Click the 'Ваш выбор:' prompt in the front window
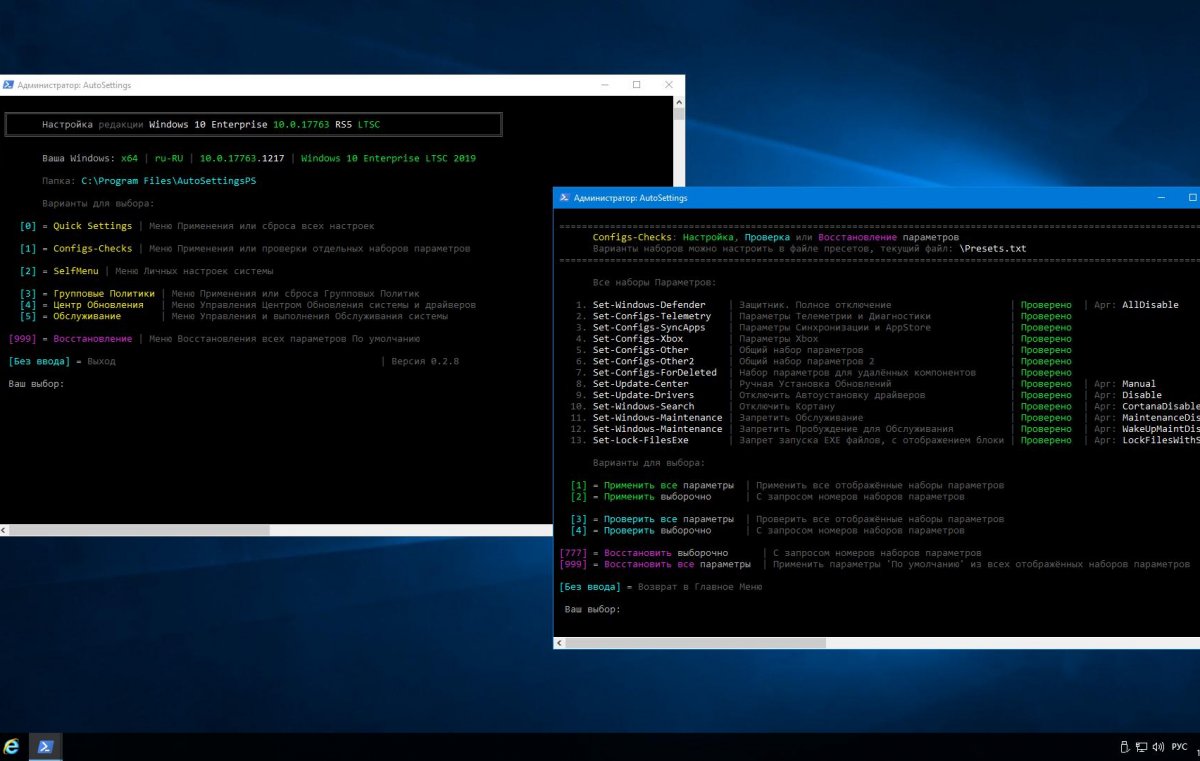Viewport: 1200px width, 761px height. pos(593,609)
